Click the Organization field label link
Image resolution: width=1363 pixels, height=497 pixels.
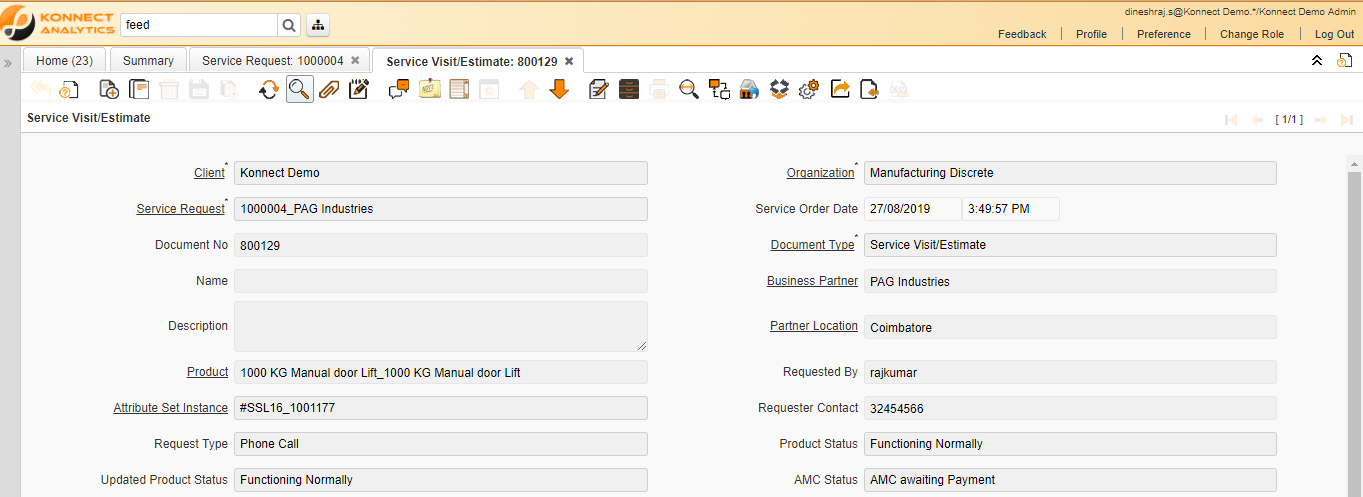[x=820, y=173]
